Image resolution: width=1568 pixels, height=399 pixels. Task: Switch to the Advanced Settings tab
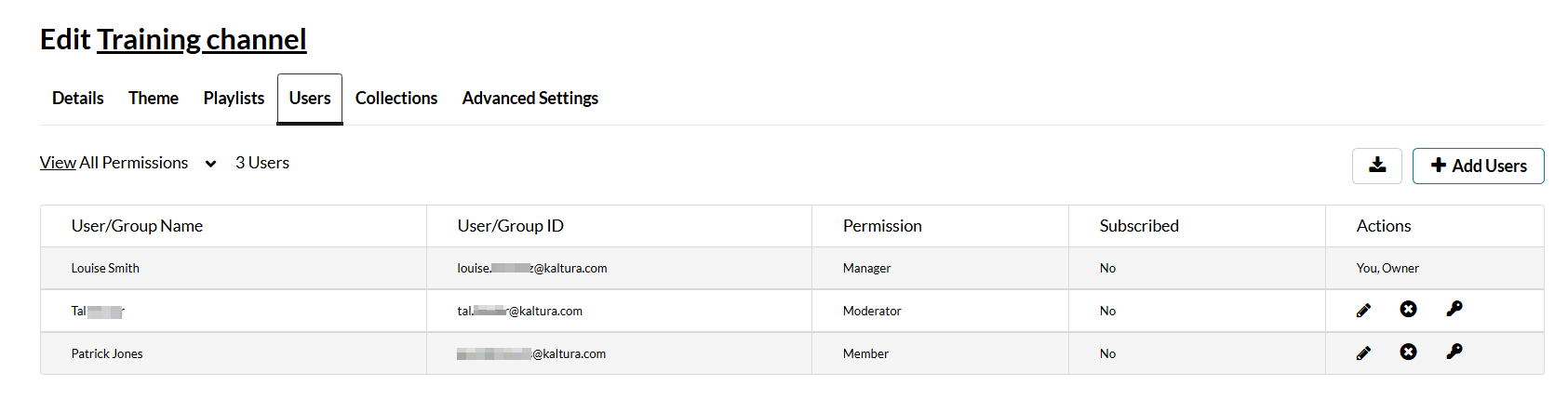tap(530, 98)
